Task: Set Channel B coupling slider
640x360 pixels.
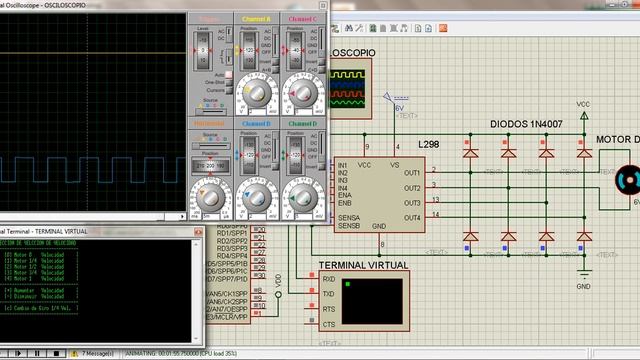Action: [x=276, y=148]
